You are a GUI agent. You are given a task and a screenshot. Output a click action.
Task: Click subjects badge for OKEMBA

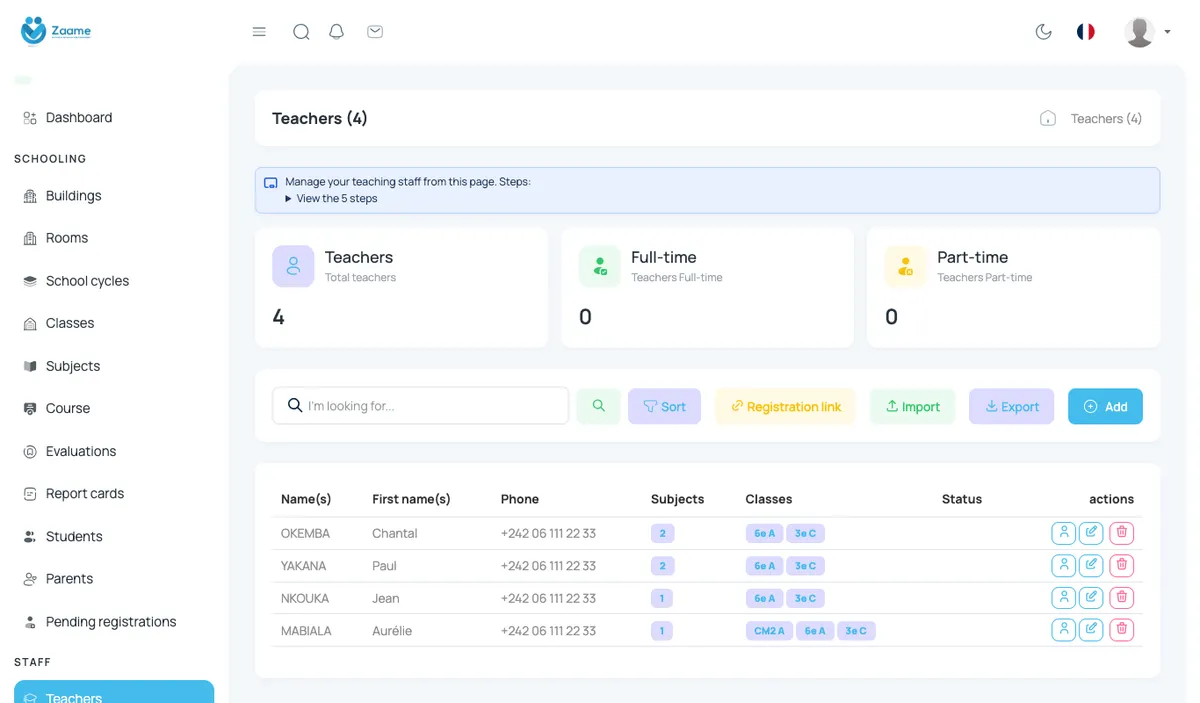(x=662, y=533)
